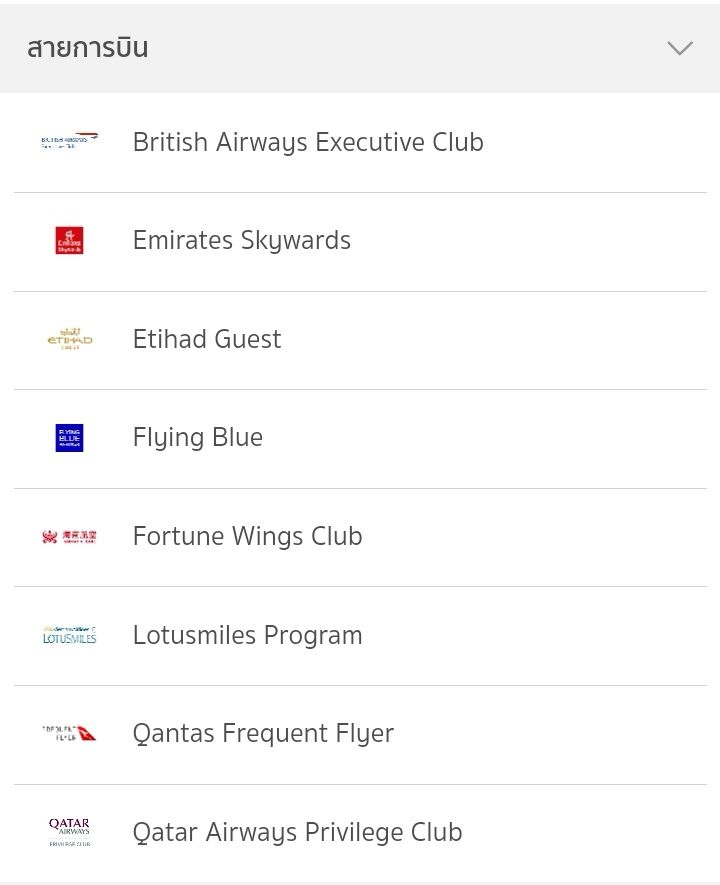Click the blue Flying Blue logo
This screenshot has height=885, width=720.
[x=69, y=438]
